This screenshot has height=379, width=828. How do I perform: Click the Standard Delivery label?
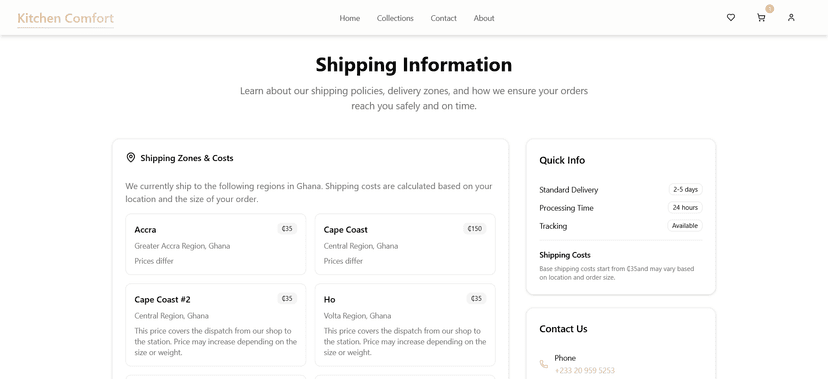(x=569, y=190)
